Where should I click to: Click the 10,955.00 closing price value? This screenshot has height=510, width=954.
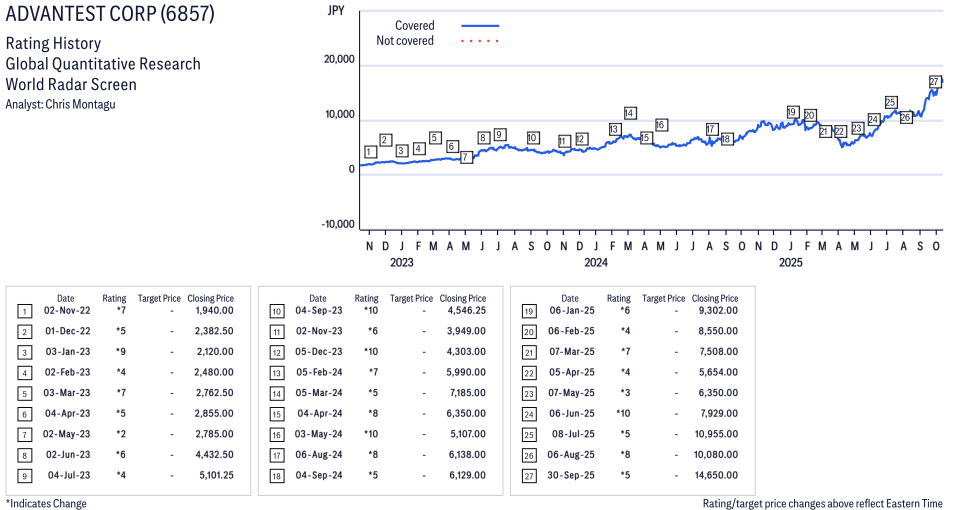tap(718, 434)
